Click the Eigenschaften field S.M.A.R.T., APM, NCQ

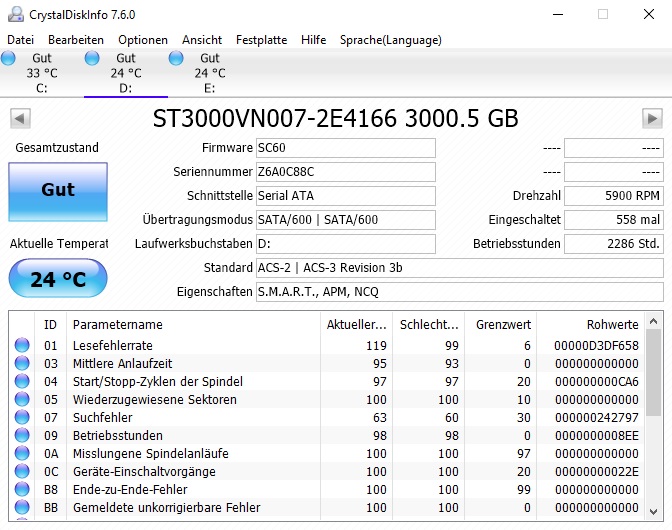(x=460, y=292)
